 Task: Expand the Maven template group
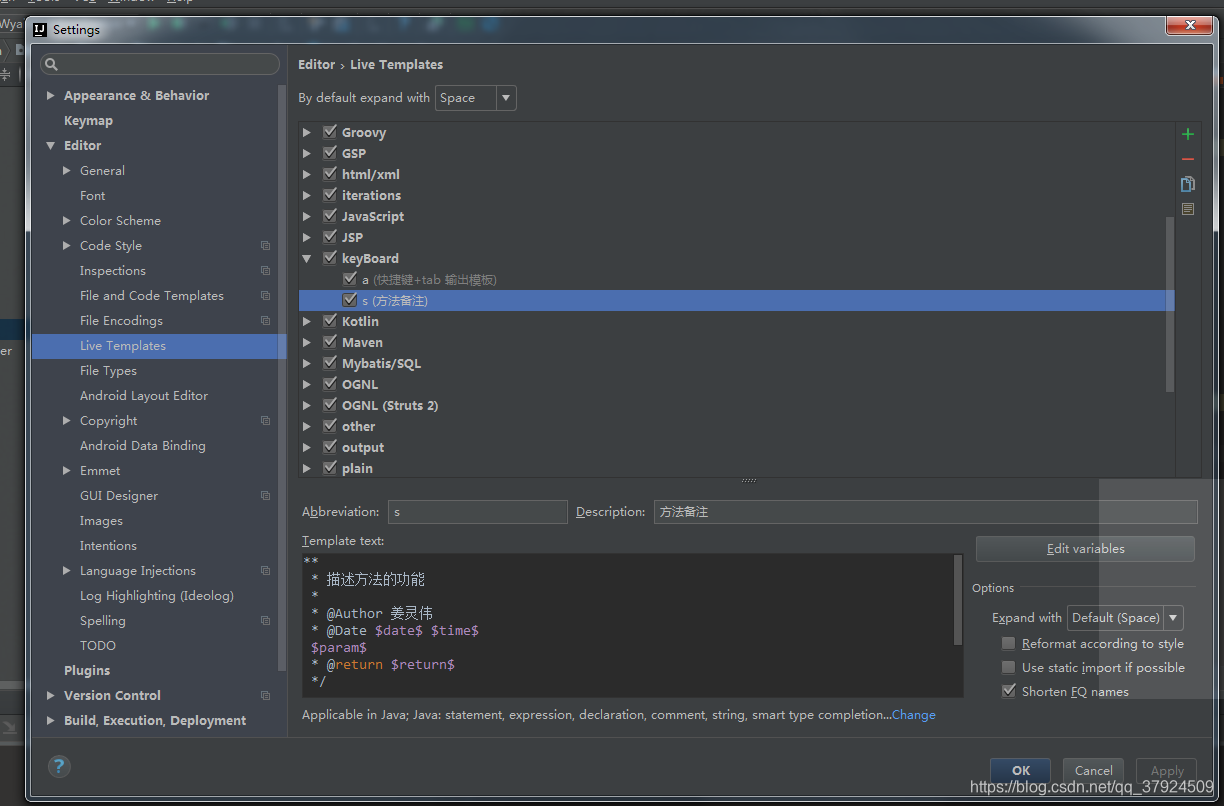[x=307, y=342]
